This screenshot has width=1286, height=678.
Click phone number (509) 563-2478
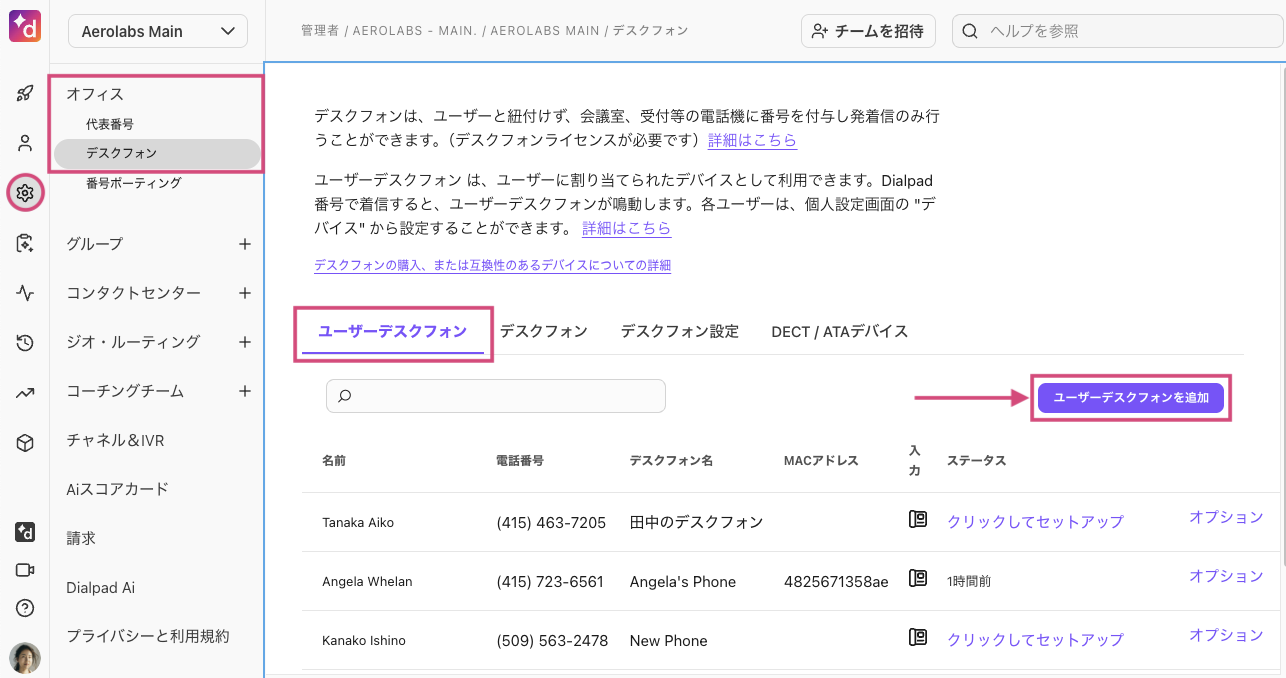[552, 640]
